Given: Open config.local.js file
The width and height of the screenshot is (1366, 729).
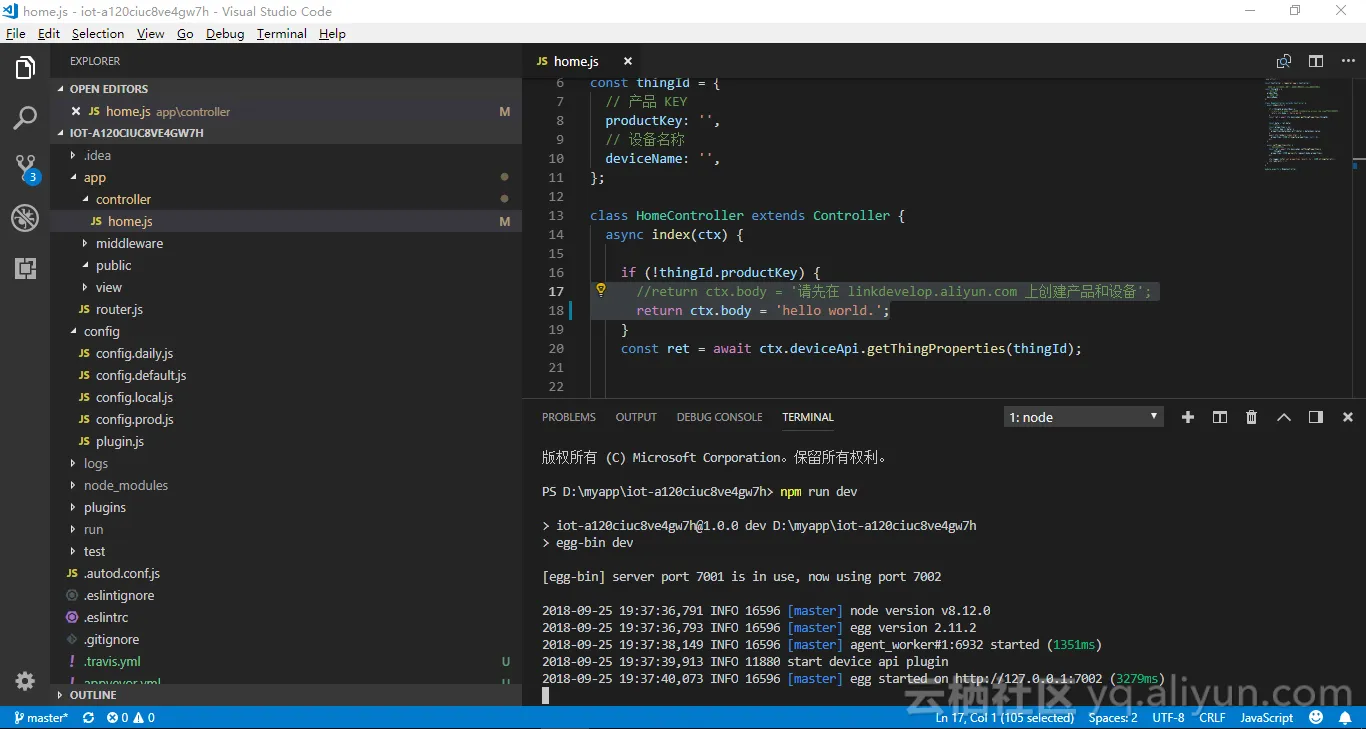Looking at the screenshot, I should (286, 397).
